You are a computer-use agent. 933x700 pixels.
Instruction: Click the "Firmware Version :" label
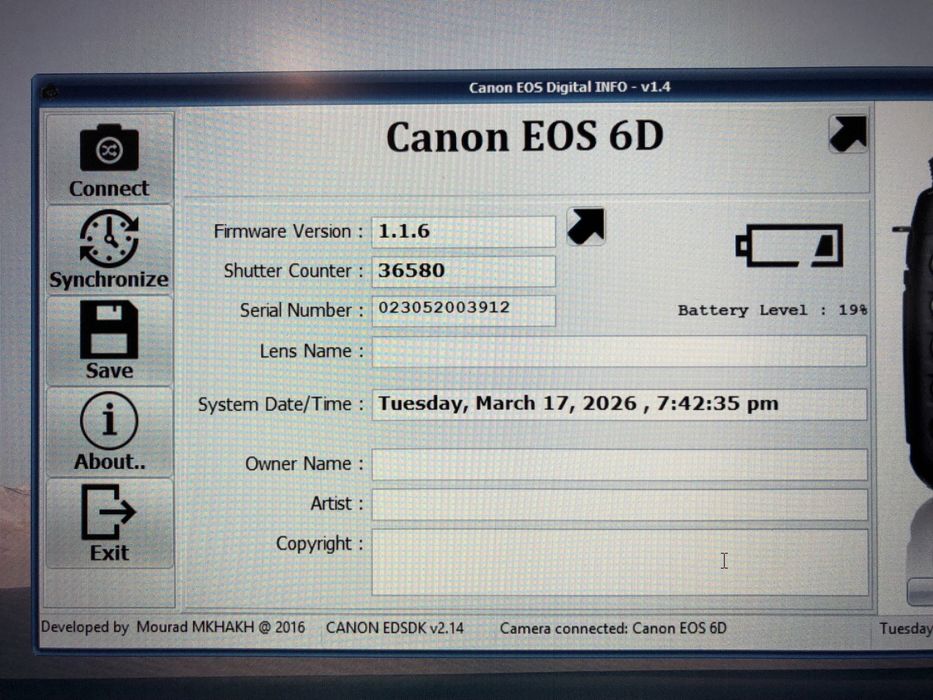[x=288, y=231]
